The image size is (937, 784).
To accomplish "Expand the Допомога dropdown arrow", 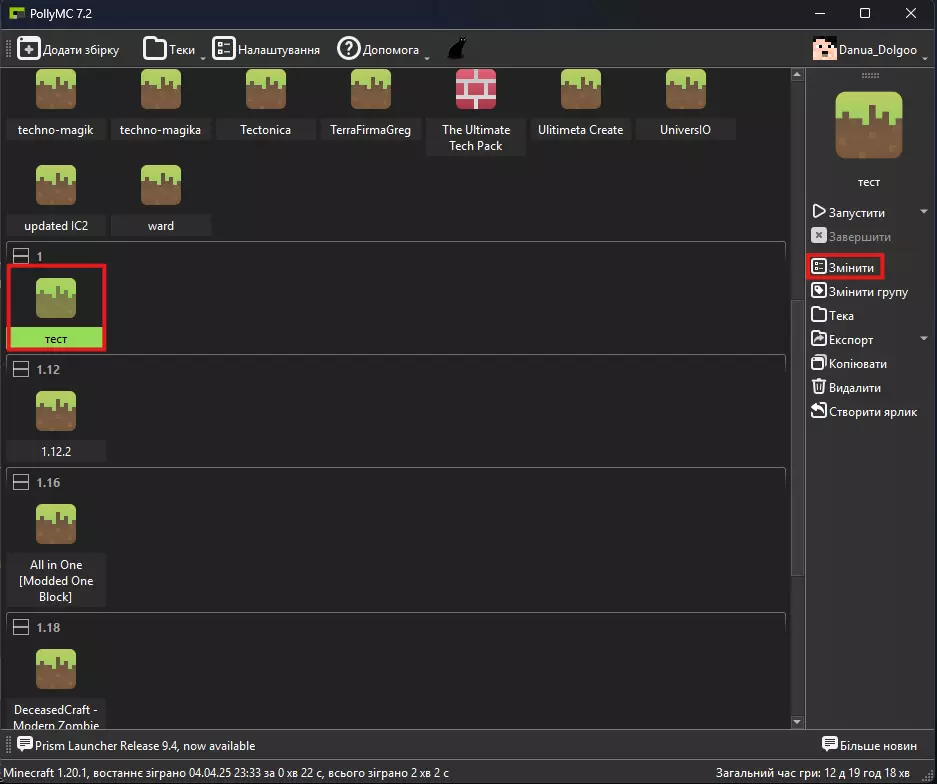I will (x=427, y=58).
